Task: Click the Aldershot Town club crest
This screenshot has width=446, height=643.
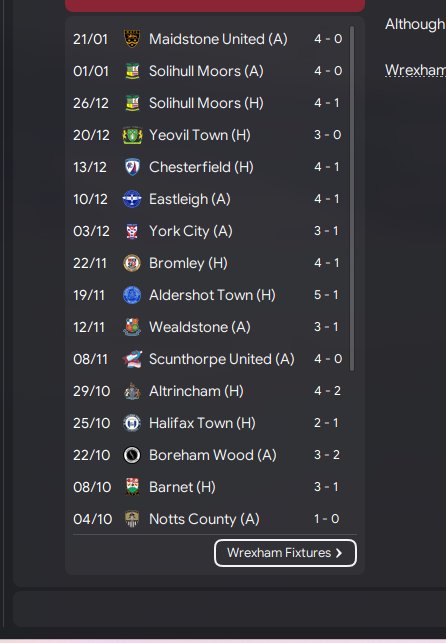Action: coord(132,295)
